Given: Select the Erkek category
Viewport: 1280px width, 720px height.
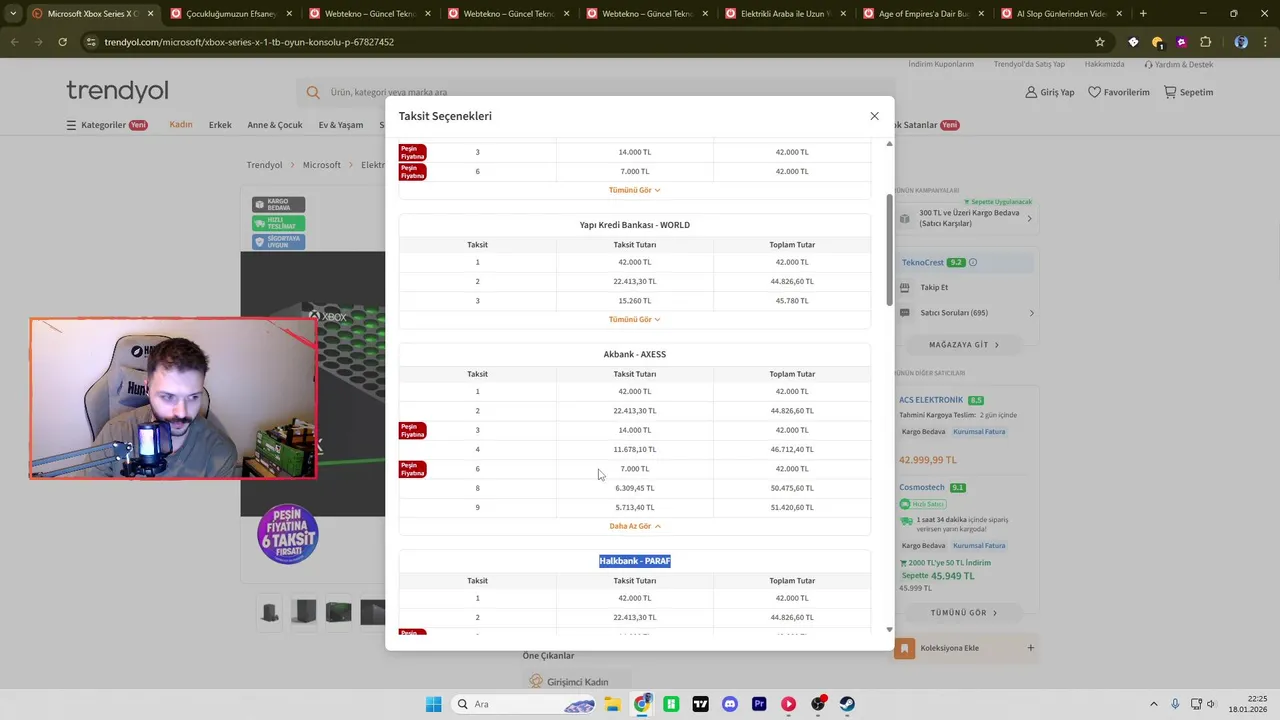Looking at the screenshot, I should [x=220, y=125].
